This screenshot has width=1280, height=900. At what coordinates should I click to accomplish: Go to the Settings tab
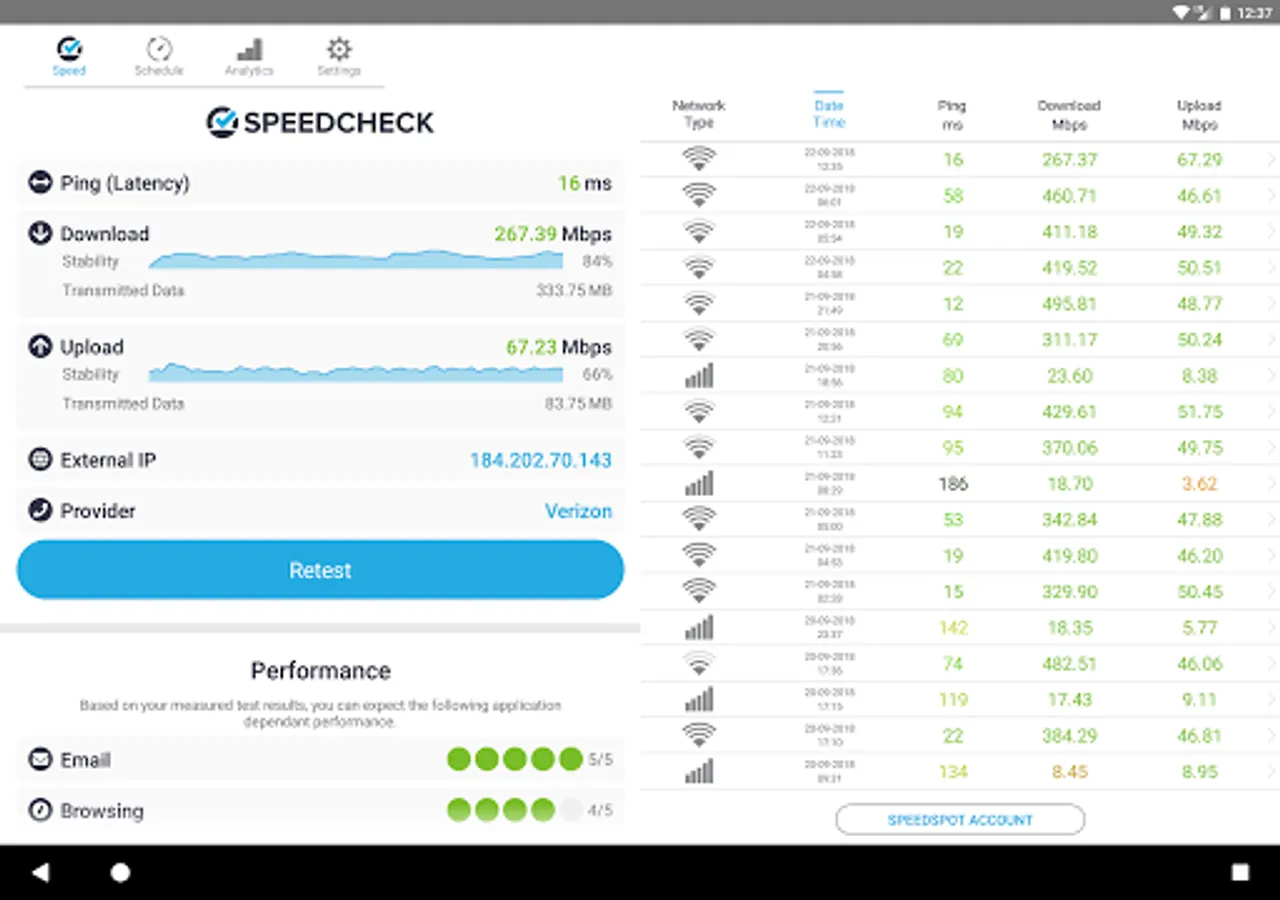(x=339, y=56)
